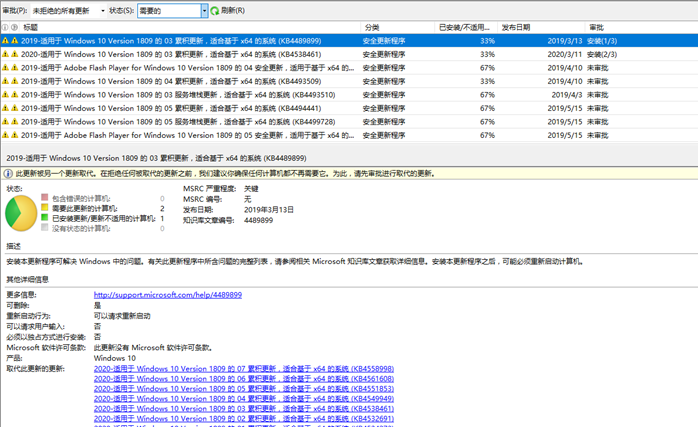
Task: Select the KB4538461 cumulative update row
Action: coord(349,54)
